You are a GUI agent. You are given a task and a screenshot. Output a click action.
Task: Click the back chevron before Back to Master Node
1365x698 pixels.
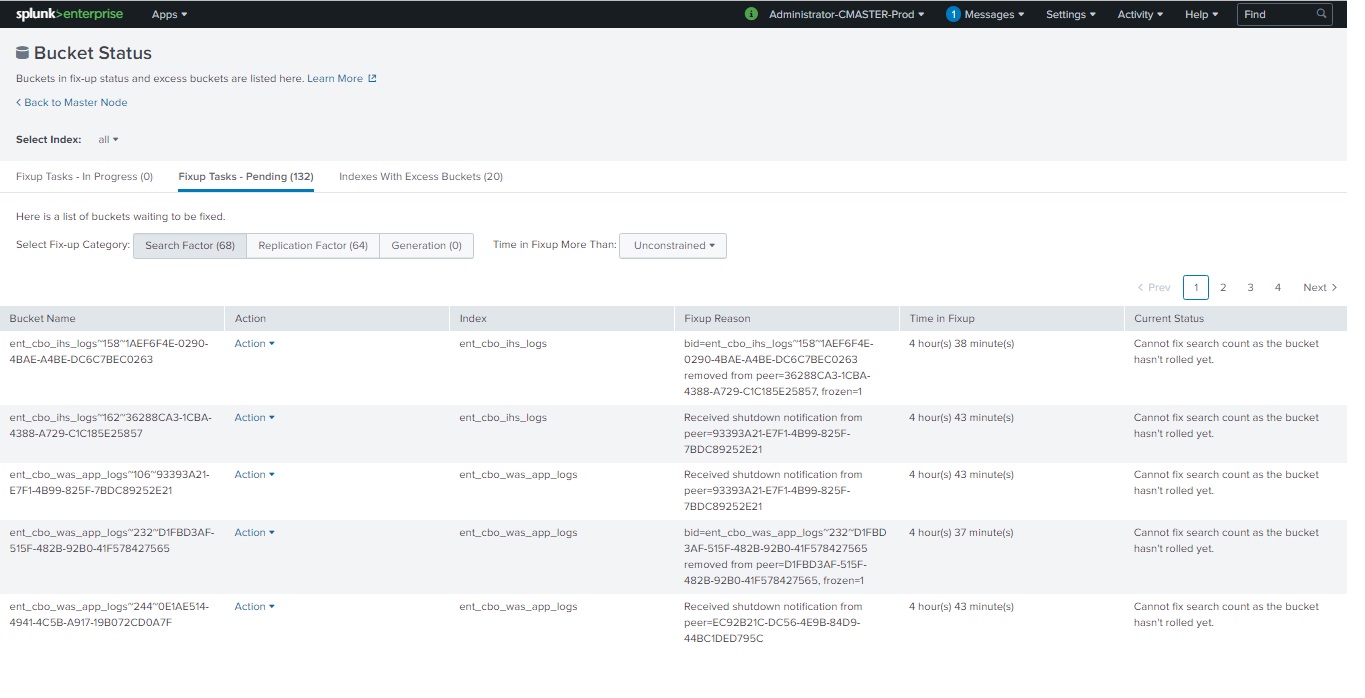tap(17, 102)
